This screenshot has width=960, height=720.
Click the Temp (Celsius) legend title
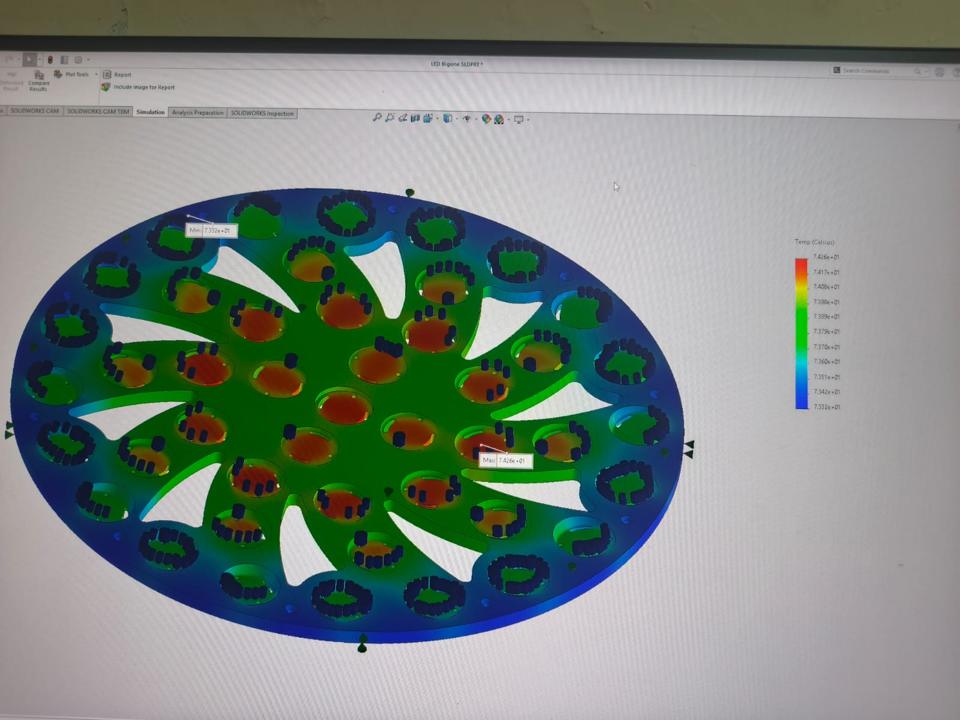pos(814,242)
